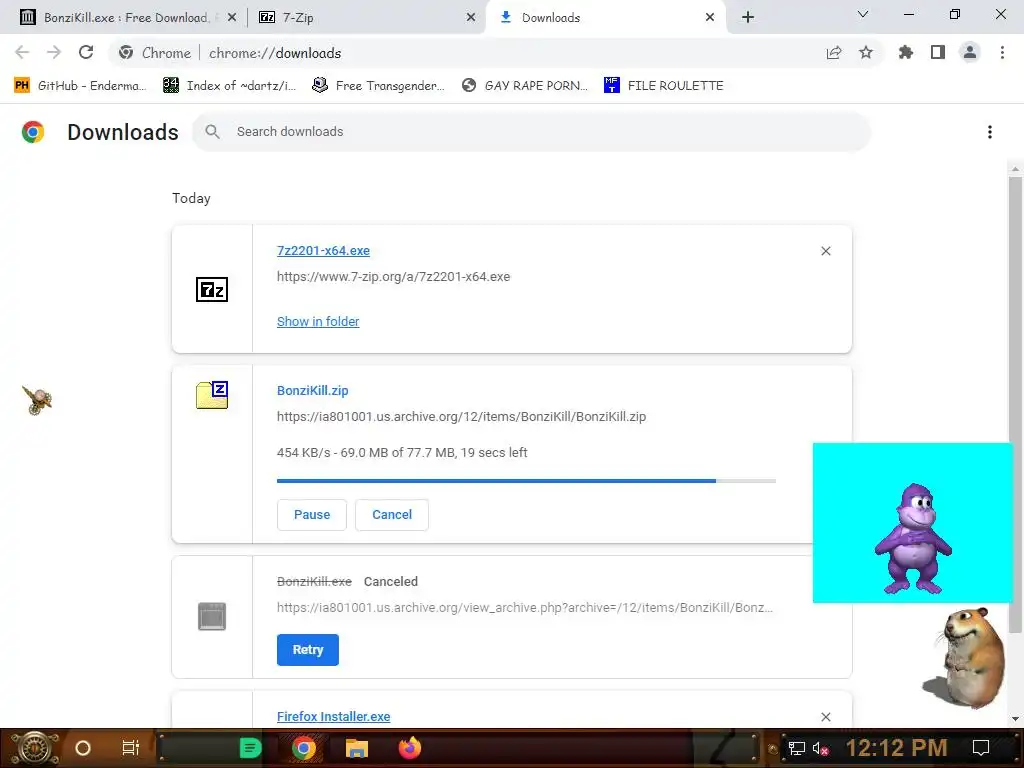Viewport: 1024px width, 768px height.
Task: Retry the canceled BonziKill.exe download
Action: pyautogui.click(x=308, y=650)
